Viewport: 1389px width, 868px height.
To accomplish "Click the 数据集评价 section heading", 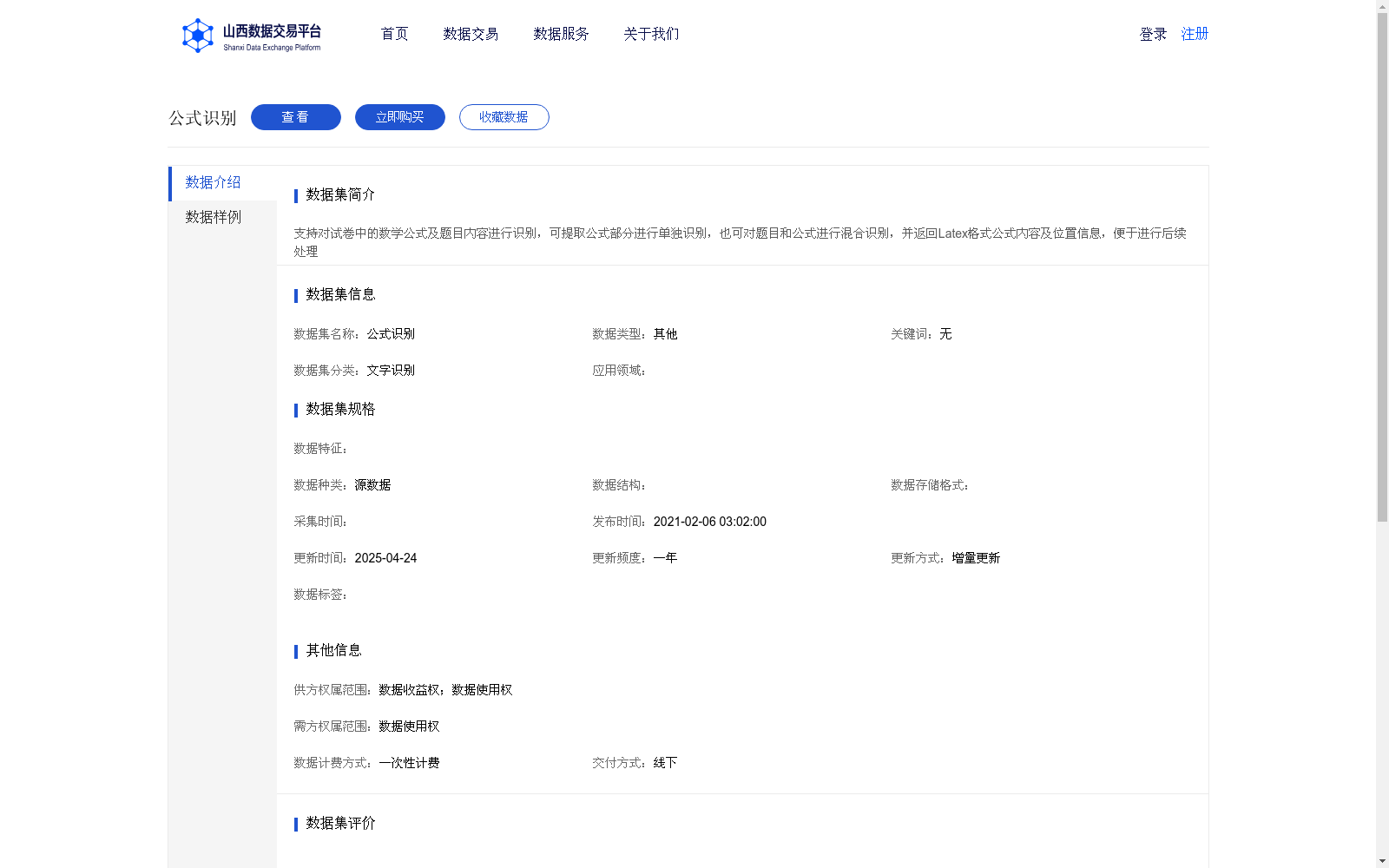I will [340, 823].
